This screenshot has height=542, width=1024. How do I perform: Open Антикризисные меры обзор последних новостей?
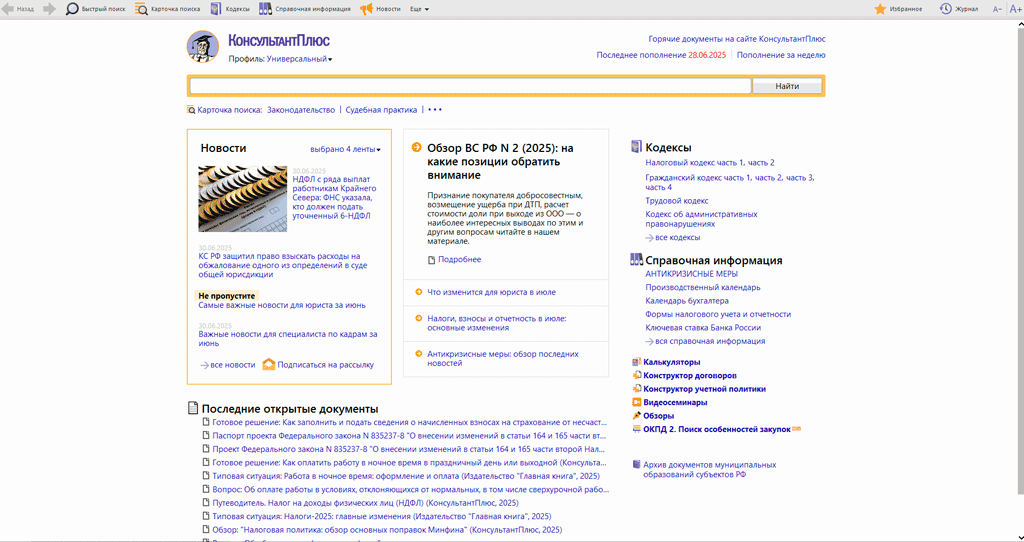(x=503, y=359)
